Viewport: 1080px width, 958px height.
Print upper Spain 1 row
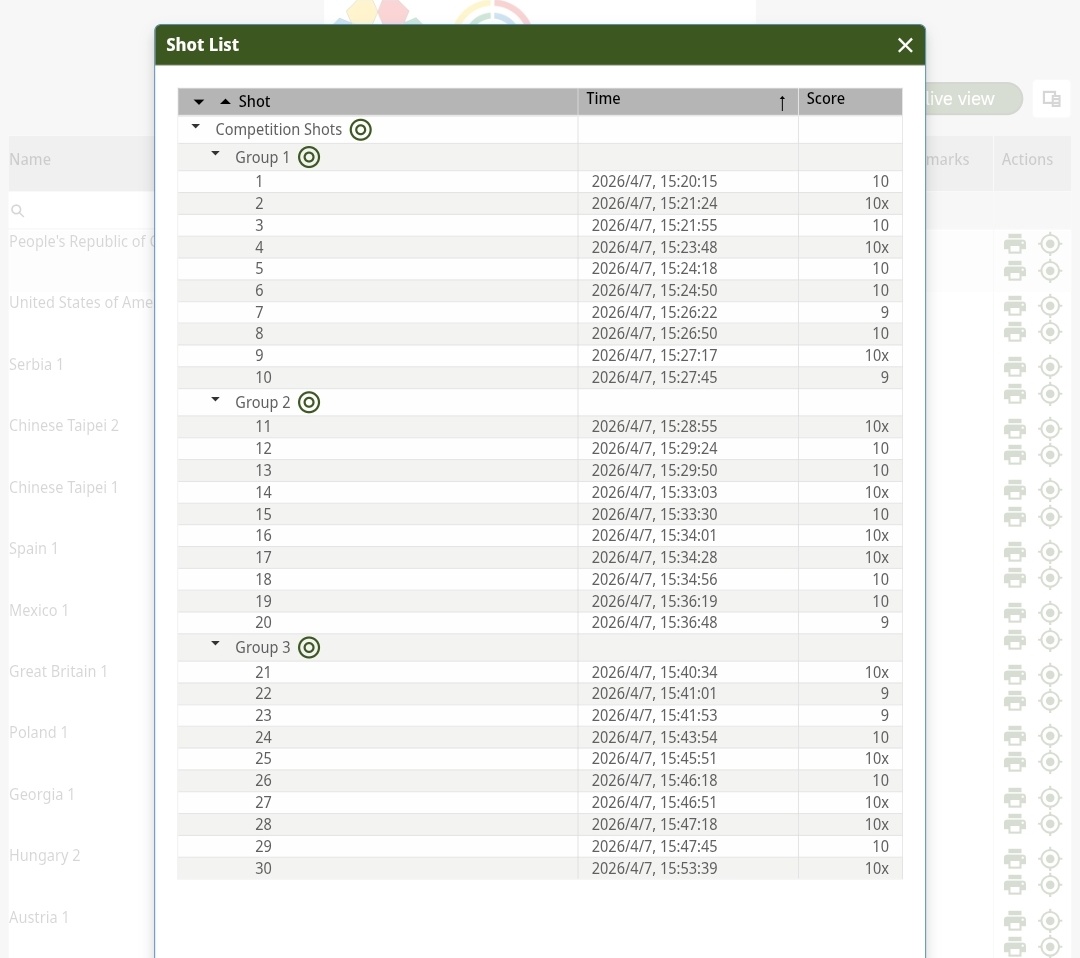[x=1015, y=551]
